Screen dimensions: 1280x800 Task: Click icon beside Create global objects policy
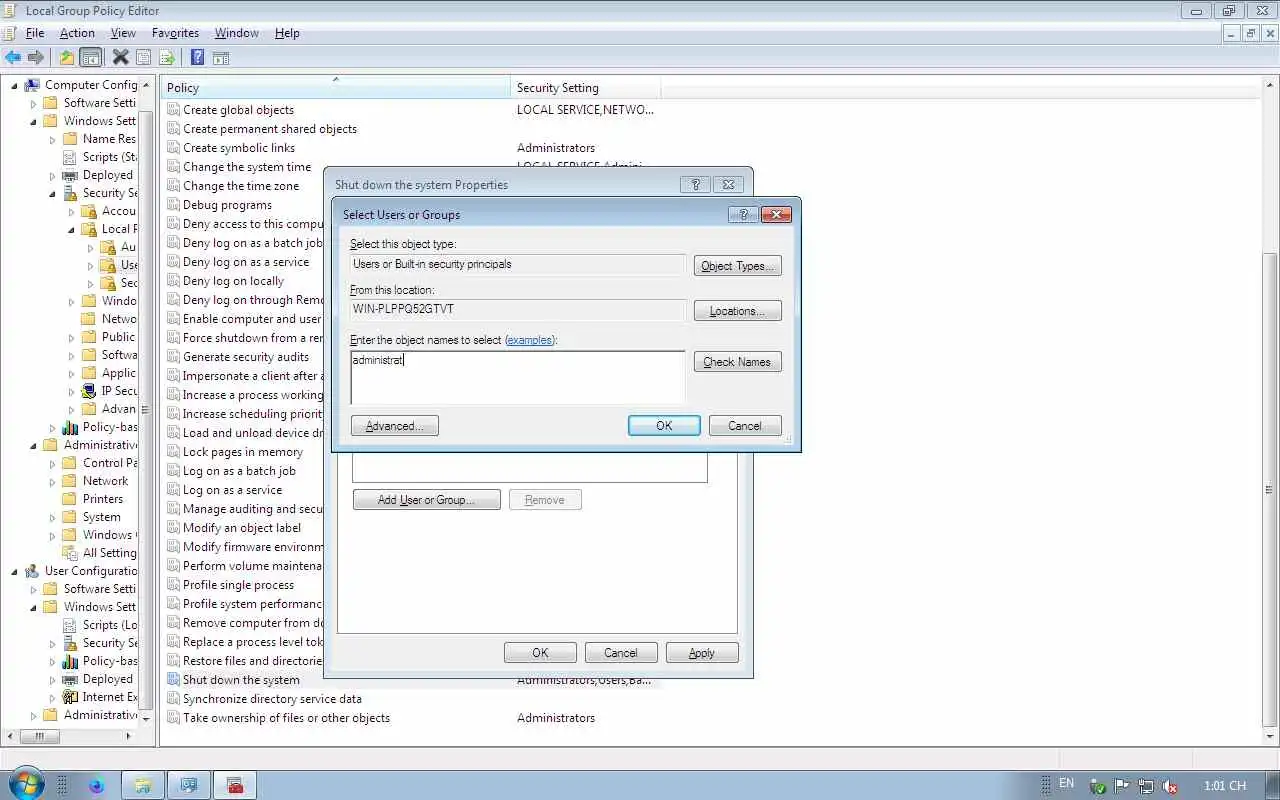173,110
